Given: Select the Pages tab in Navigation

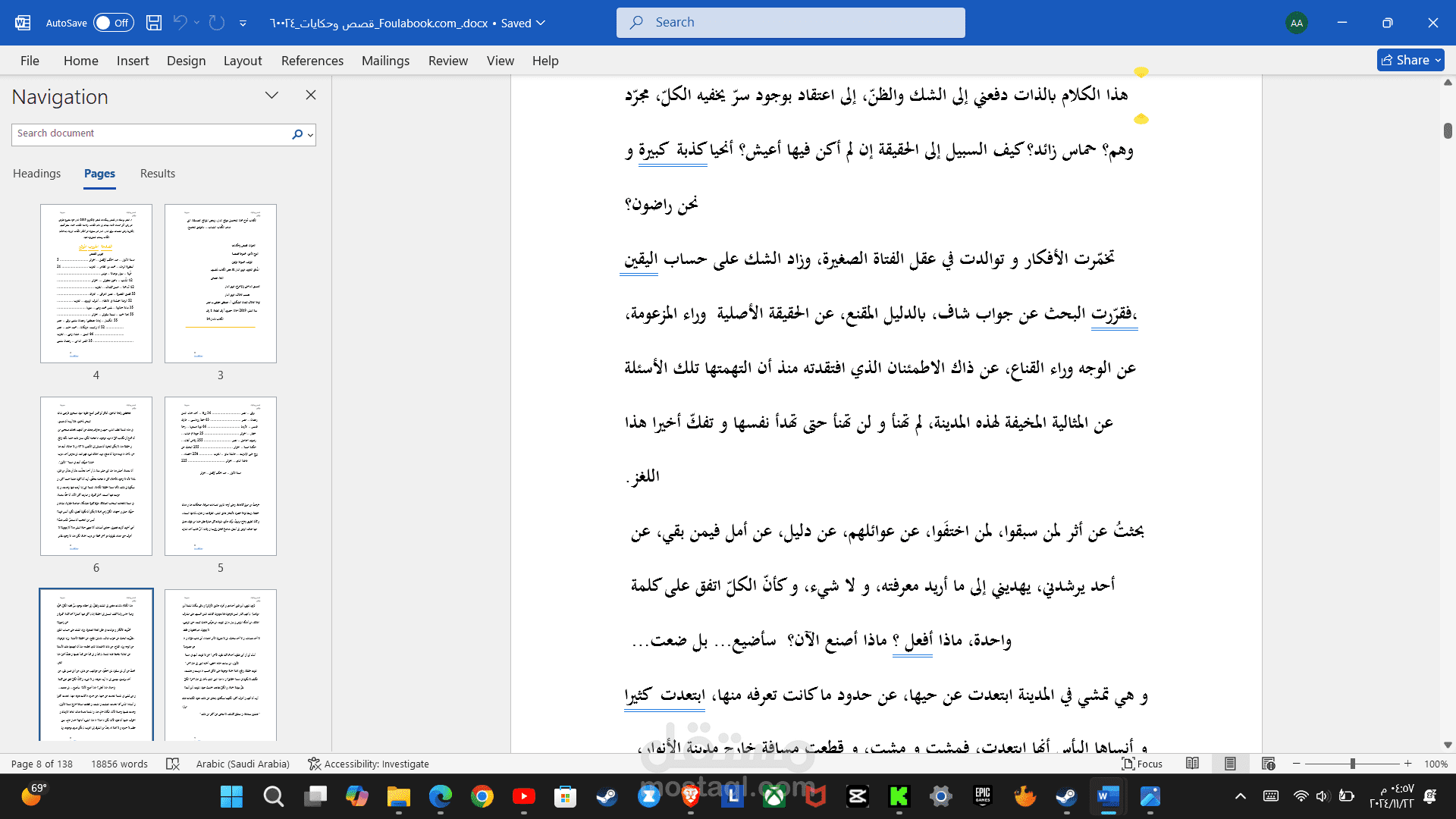Looking at the screenshot, I should pos(99,173).
